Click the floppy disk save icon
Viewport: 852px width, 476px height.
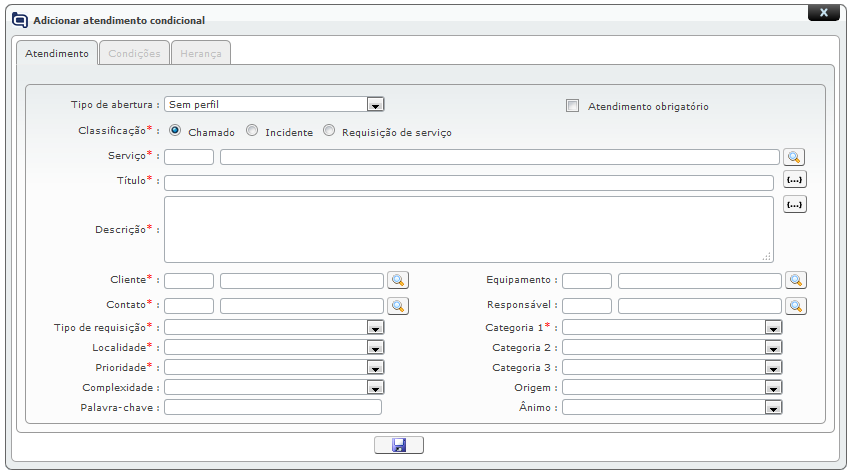(399, 445)
